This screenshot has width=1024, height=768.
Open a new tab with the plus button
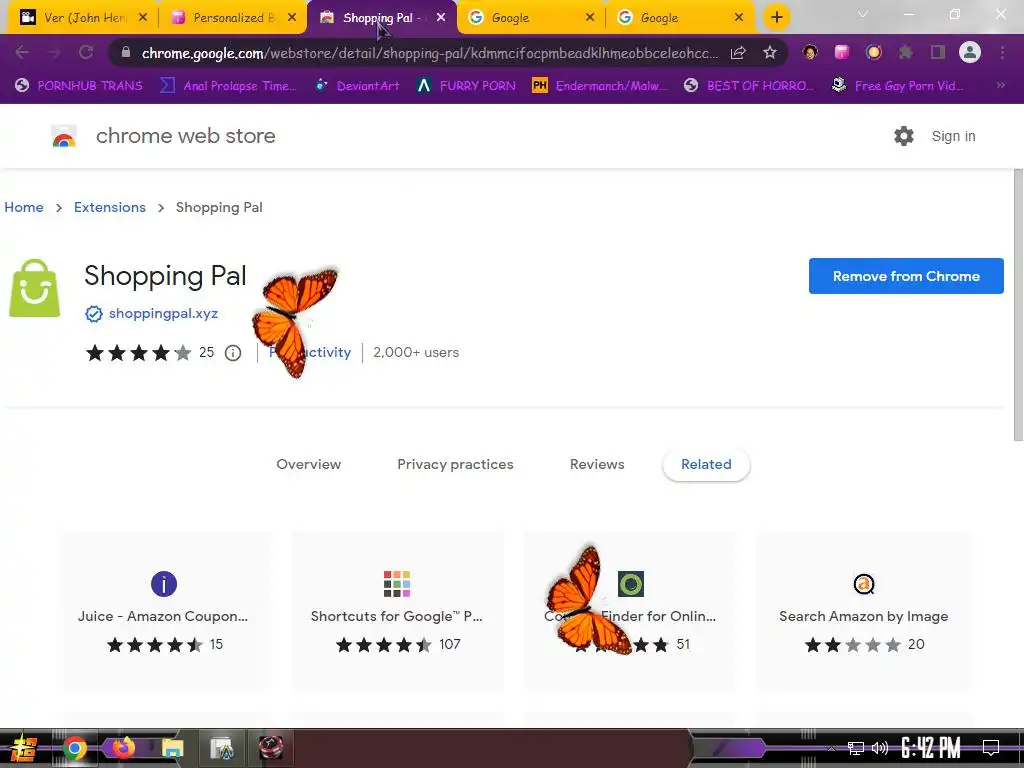pyautogui.click(x=776, y=18)
